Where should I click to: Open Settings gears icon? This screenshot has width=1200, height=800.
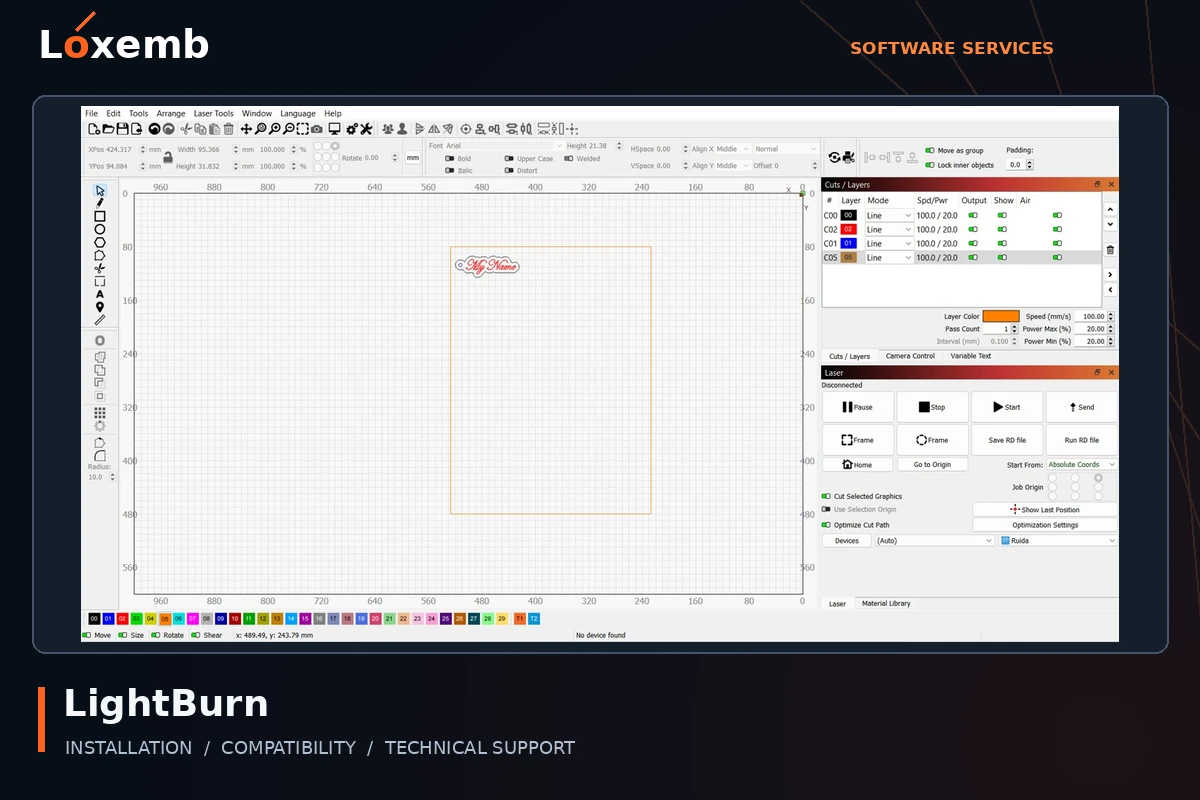[x=351, y=129]
